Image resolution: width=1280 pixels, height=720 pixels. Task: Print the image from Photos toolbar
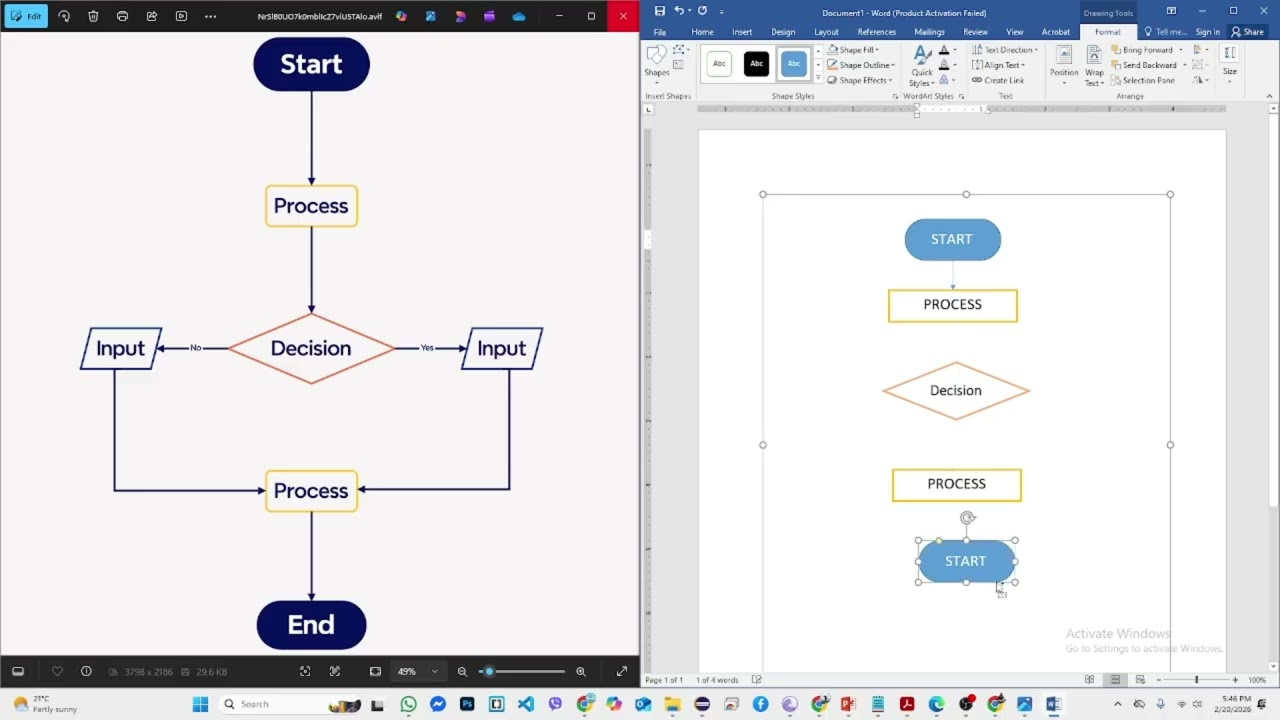[x=122, y=16]
